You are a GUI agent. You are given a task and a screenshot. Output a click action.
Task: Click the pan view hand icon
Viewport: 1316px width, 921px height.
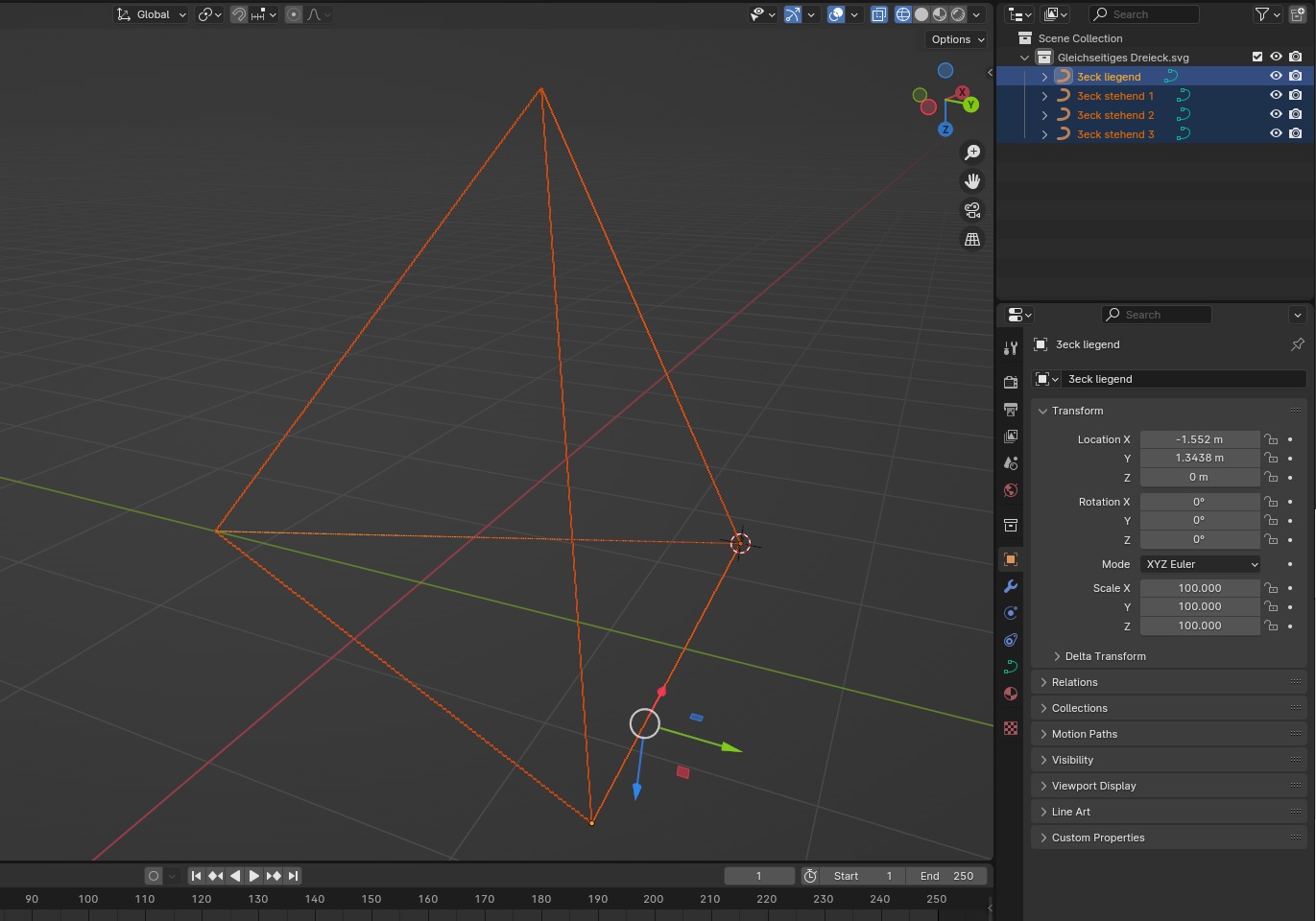971,181
